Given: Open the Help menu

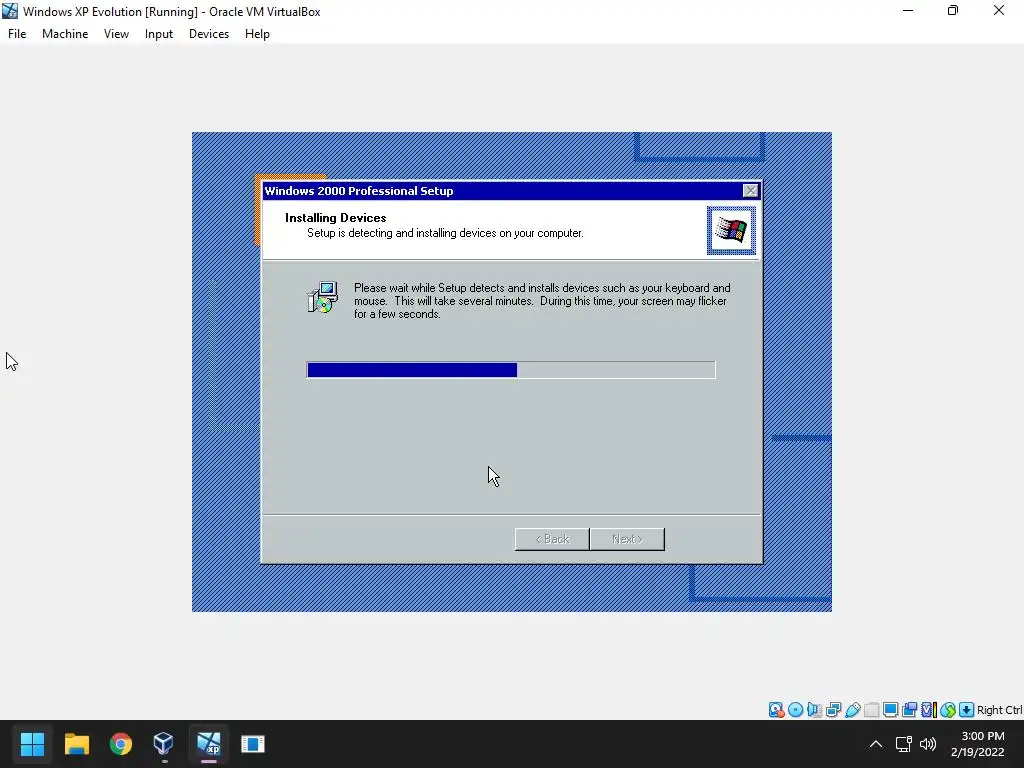Looking at the screenshot, I should (257, 34).
